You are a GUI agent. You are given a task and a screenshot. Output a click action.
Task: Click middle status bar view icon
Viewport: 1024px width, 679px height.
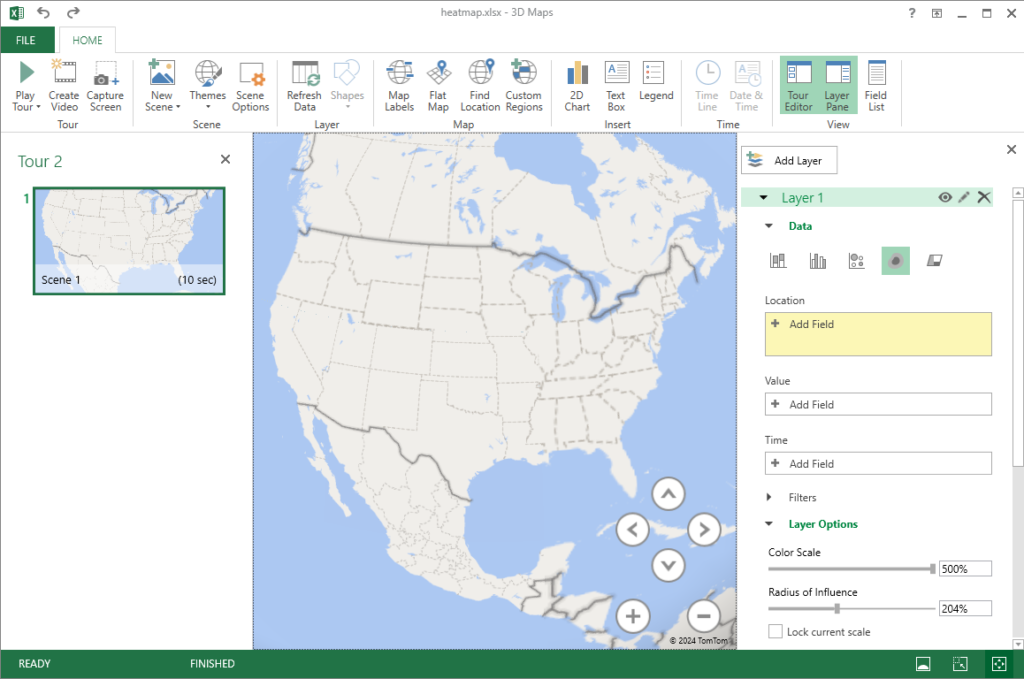[x=960, y=664]
